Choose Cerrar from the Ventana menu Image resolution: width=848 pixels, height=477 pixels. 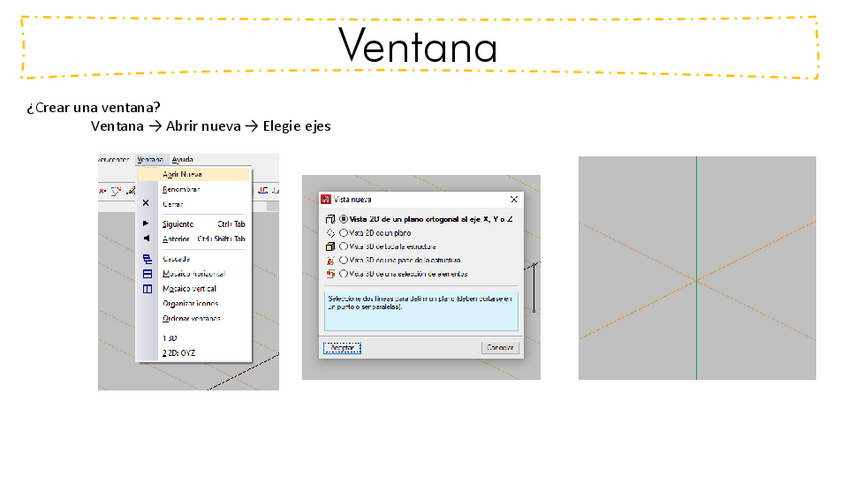pyautogui.click(x=173, y=204)
